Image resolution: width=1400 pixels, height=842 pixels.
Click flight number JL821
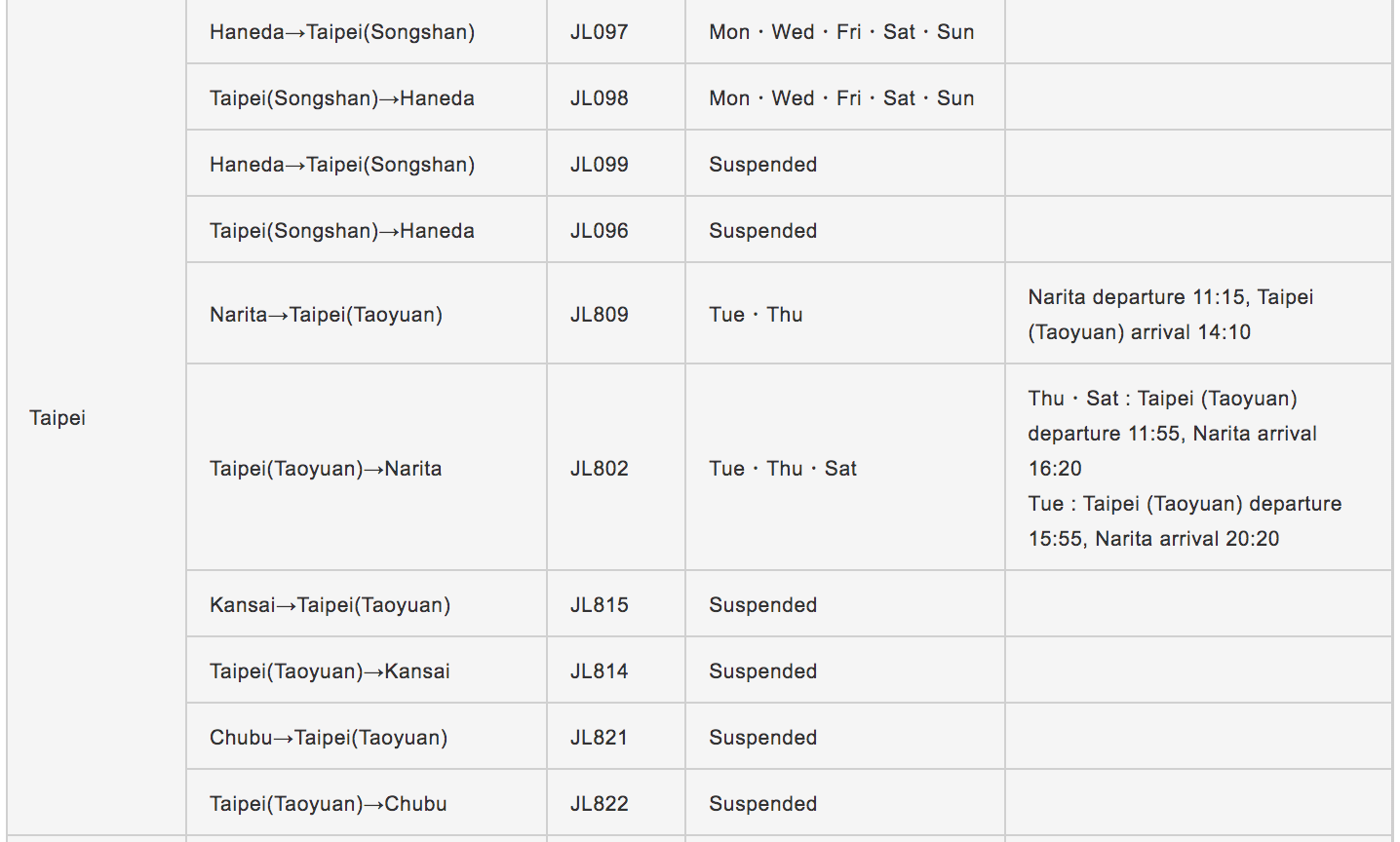coord(599,738)
